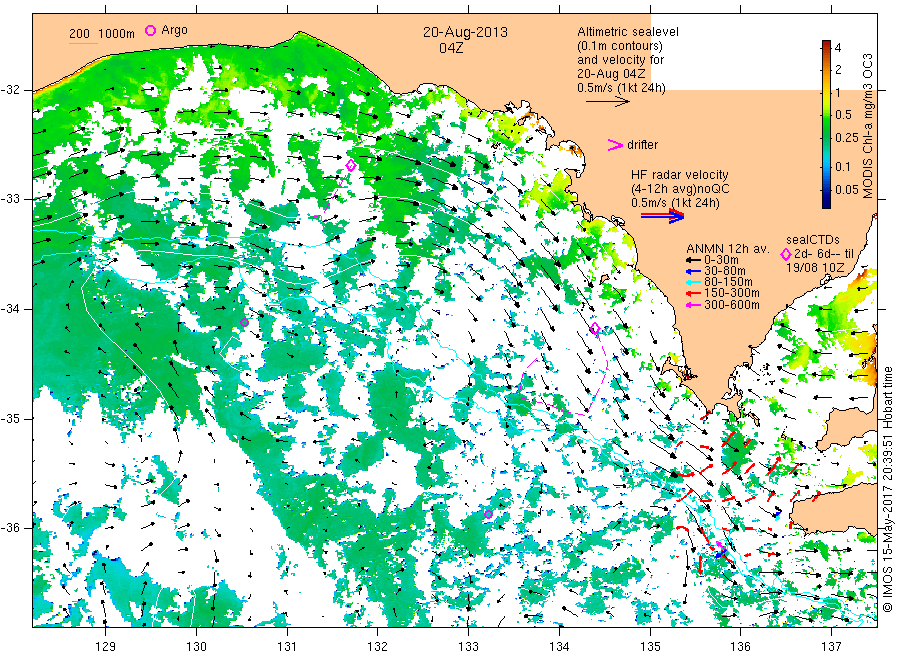Screen dimensions: 900x660
Task: Click the 'HF radar velocity' legend heading
Action: (x=680, y=174)
